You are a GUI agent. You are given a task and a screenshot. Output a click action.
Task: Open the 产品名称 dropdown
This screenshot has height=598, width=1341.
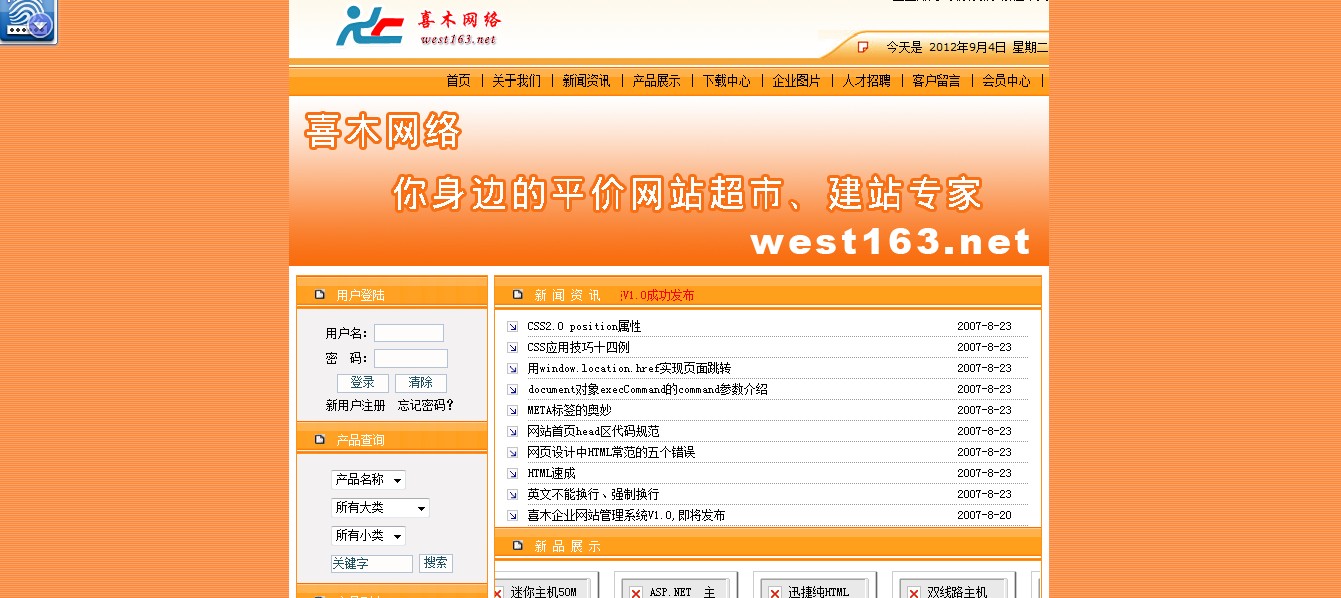[x=368, y=480]
